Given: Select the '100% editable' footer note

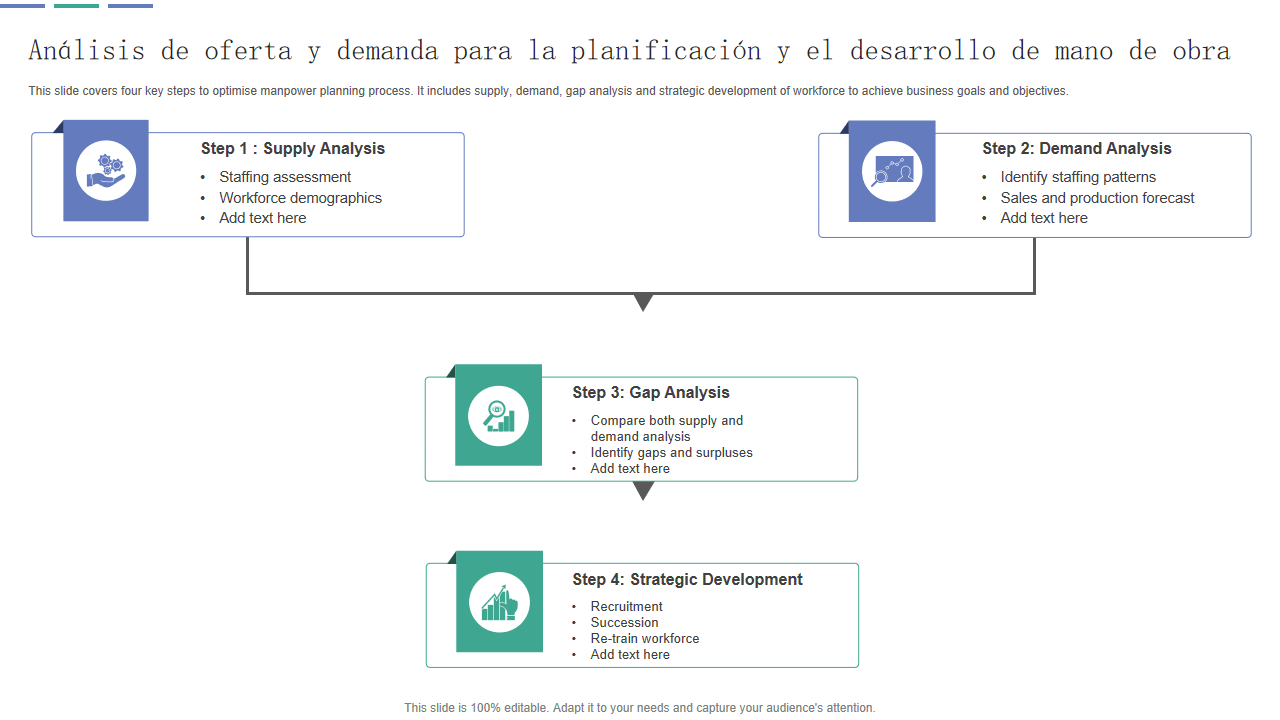Looking at the screenshot, I should (640, 707).
